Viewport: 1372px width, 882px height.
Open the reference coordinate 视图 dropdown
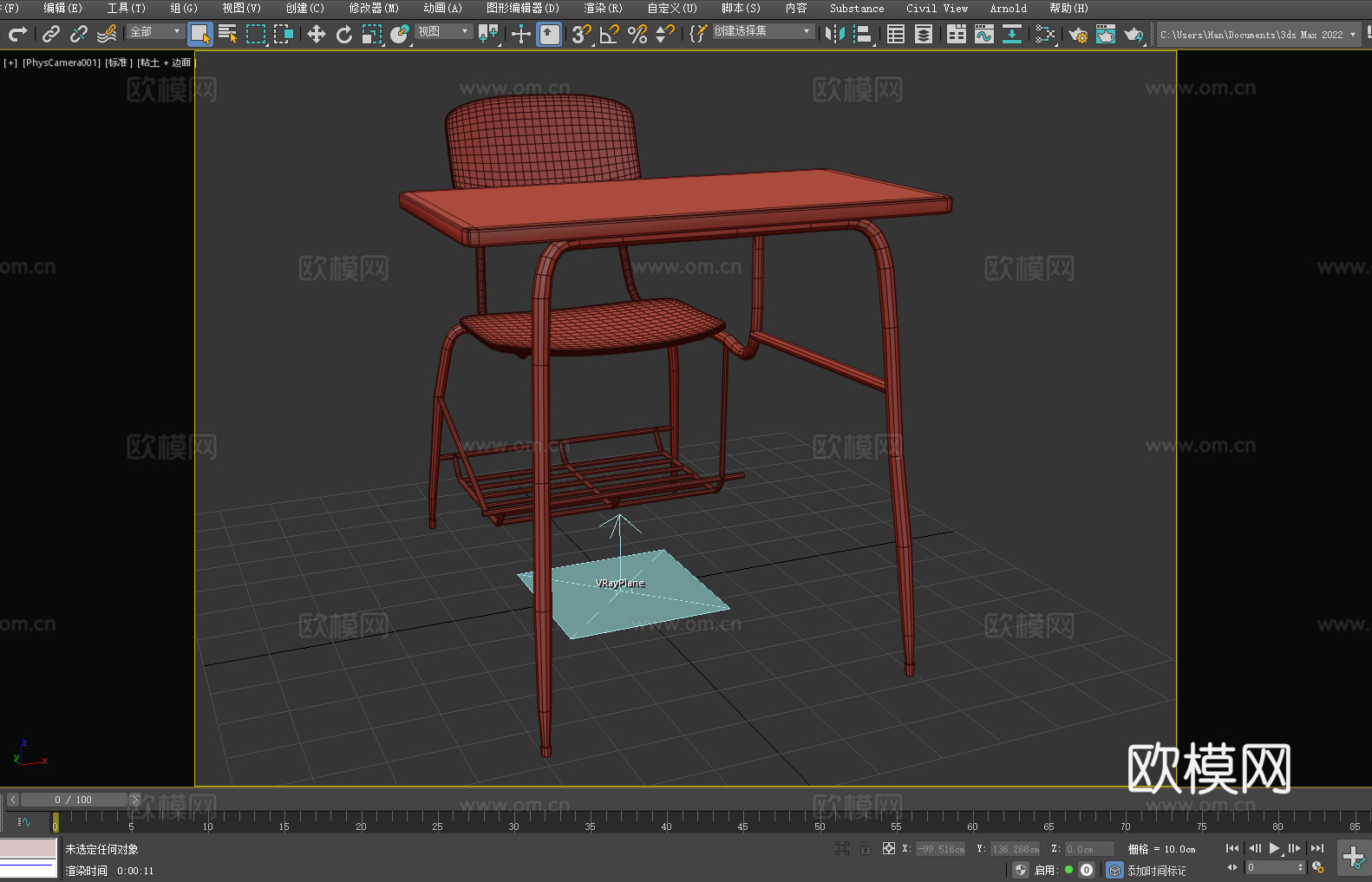tap(443, 31)
